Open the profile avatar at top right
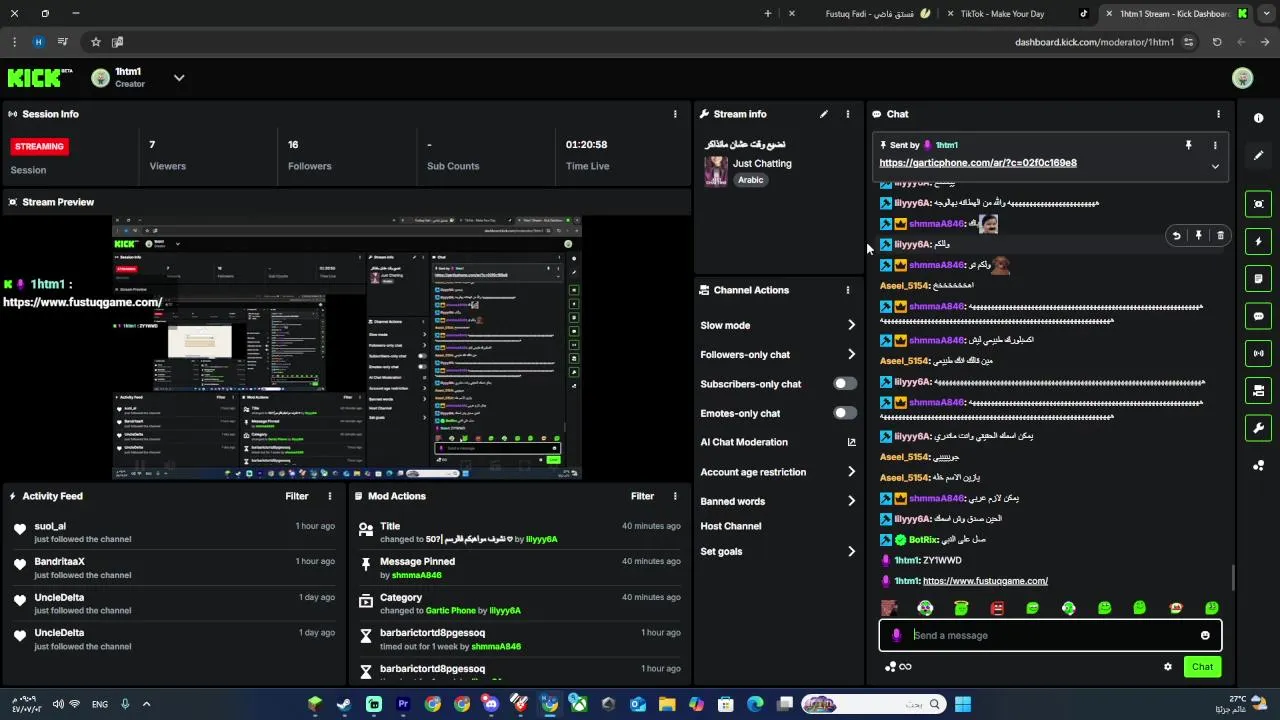Image resolution: width=1280 pixels, height=720 pixels. (1243, 78)
